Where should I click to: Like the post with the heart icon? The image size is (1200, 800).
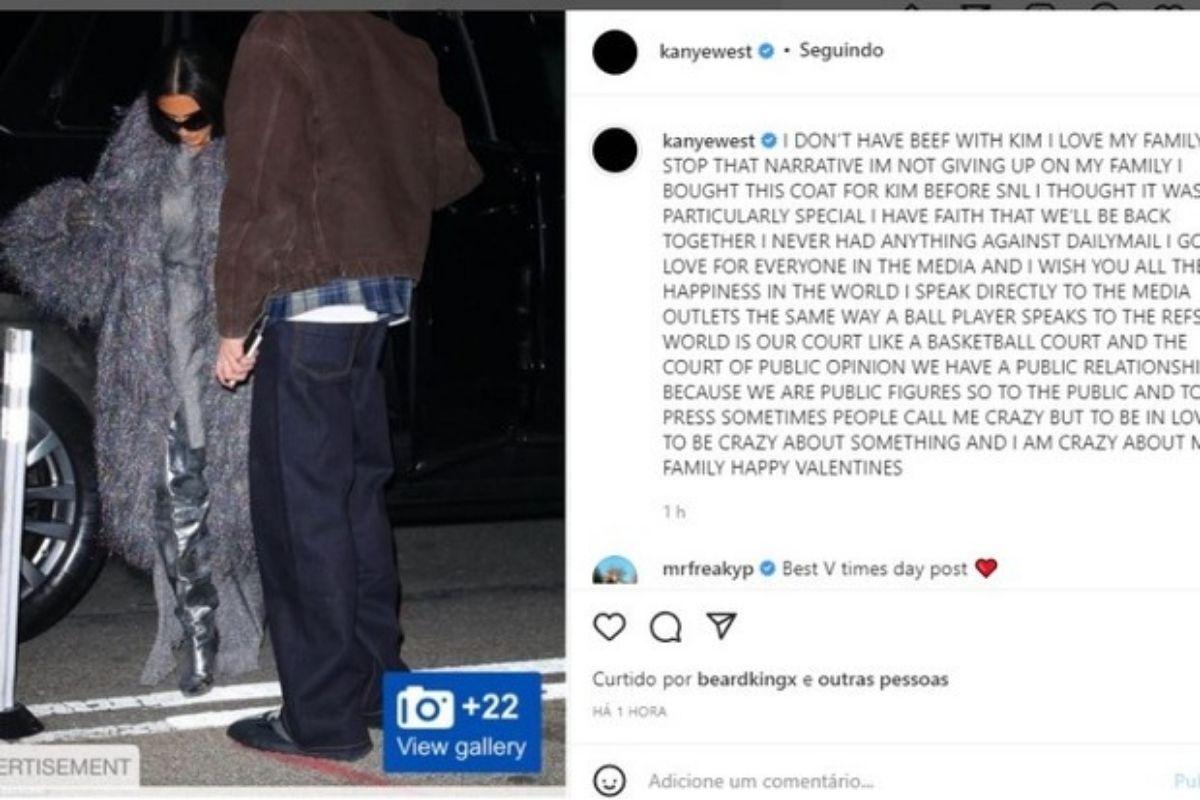tap(609, 627)
